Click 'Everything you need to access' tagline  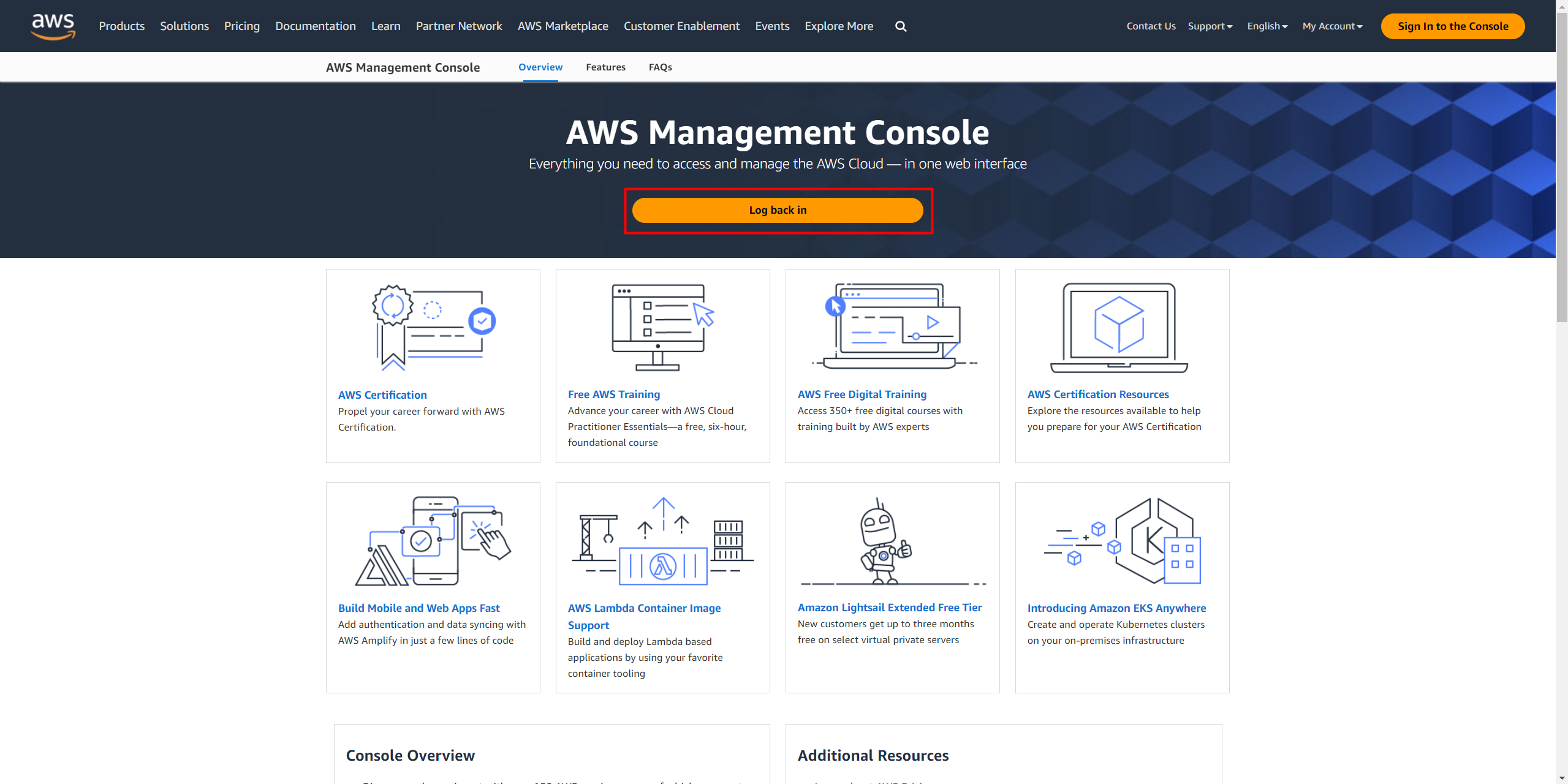pos(778,164)
